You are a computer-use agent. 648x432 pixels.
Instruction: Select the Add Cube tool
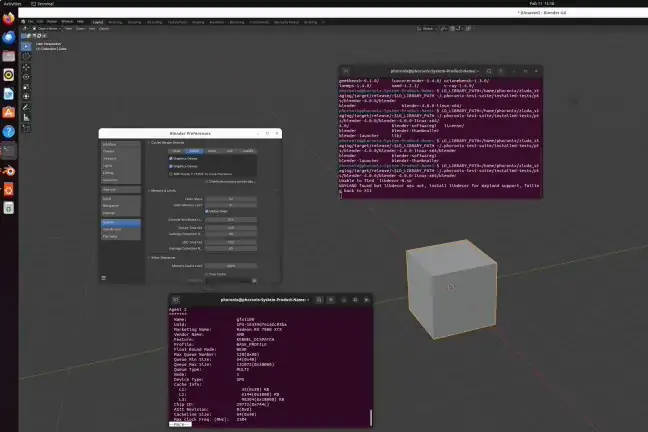(26, 128)
